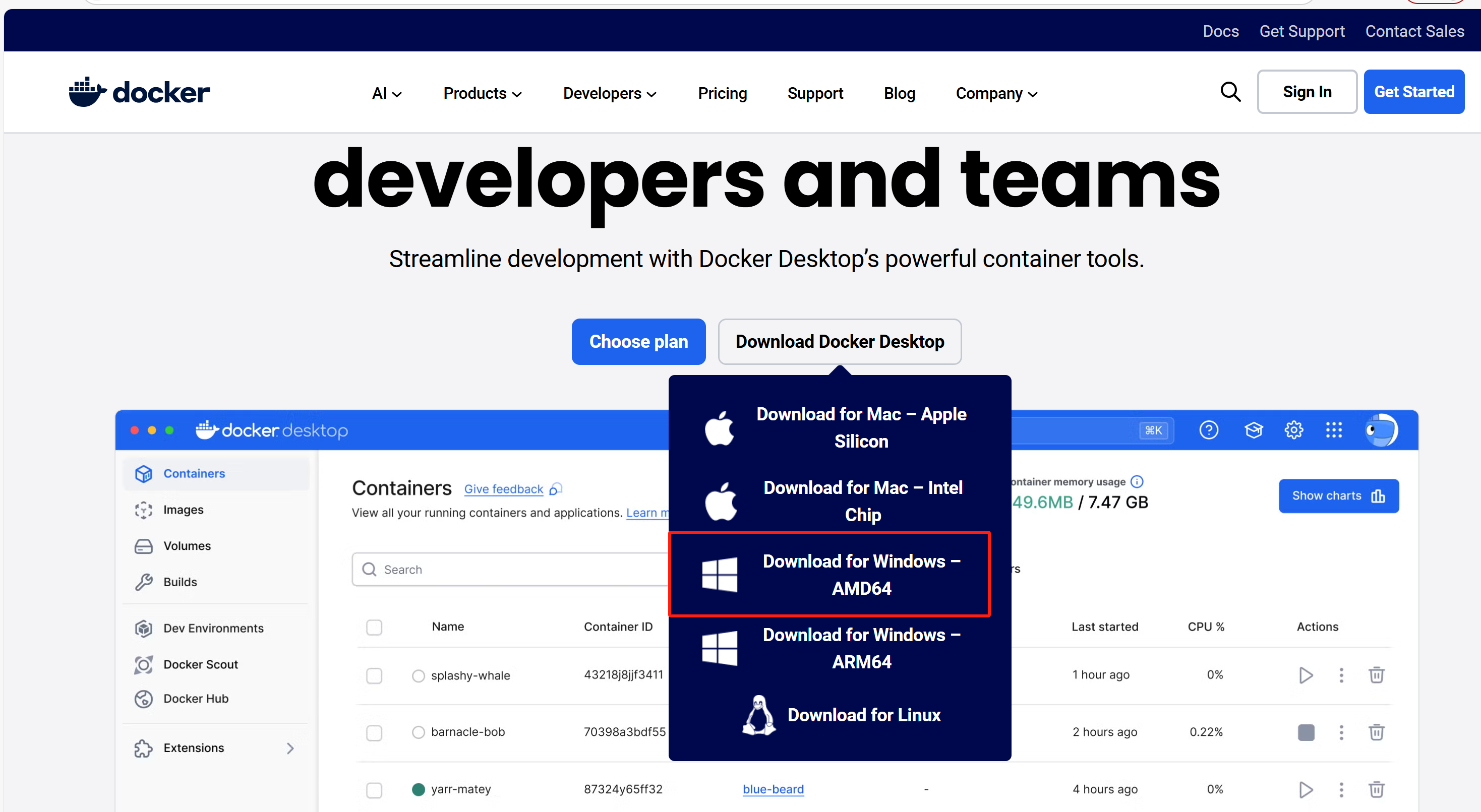
Task: Expand the Products menu
Action: point(483,93)
